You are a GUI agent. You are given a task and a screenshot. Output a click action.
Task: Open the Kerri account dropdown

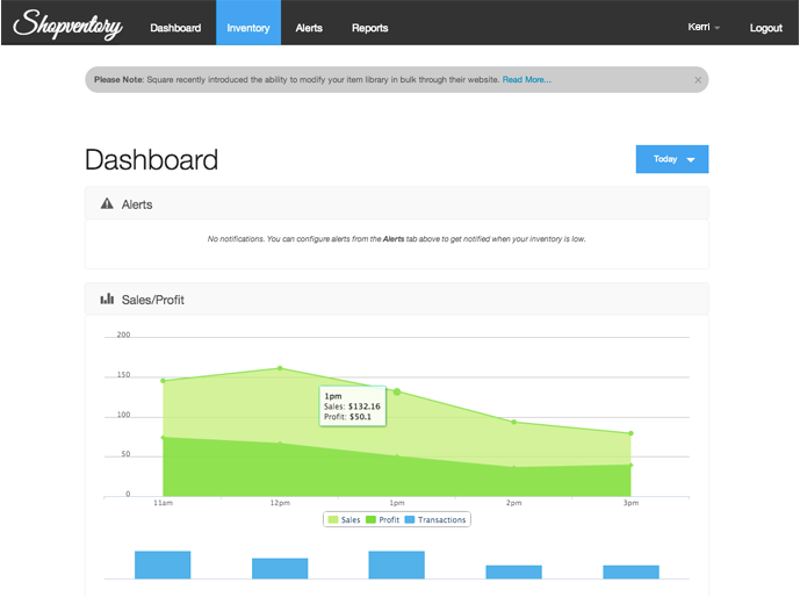704,28
